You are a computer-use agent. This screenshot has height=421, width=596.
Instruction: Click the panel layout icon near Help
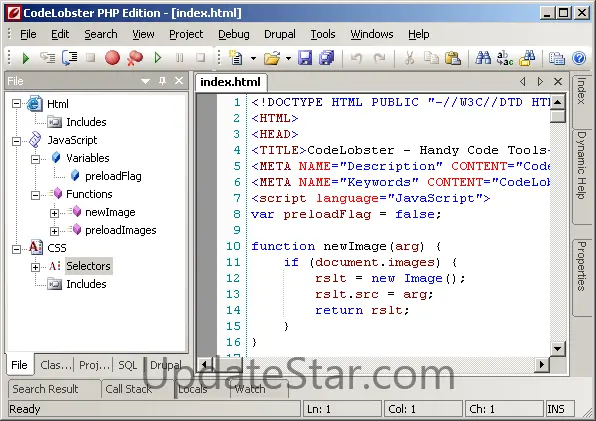(556, 58)
